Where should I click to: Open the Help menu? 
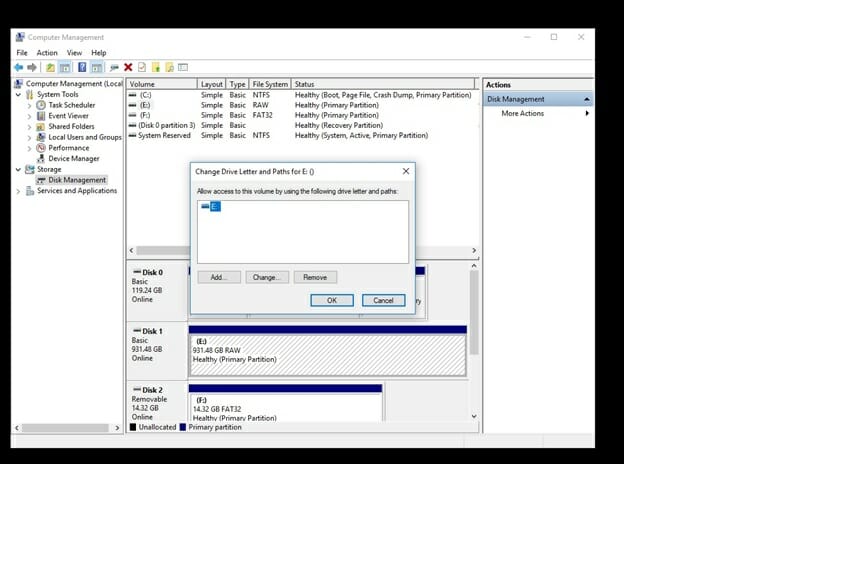(x=99, y=53)
